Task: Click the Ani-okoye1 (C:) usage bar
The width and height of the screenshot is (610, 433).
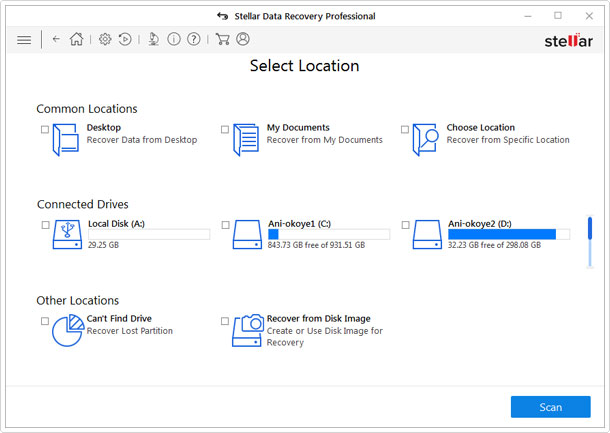Action: (x=329, y=234)
